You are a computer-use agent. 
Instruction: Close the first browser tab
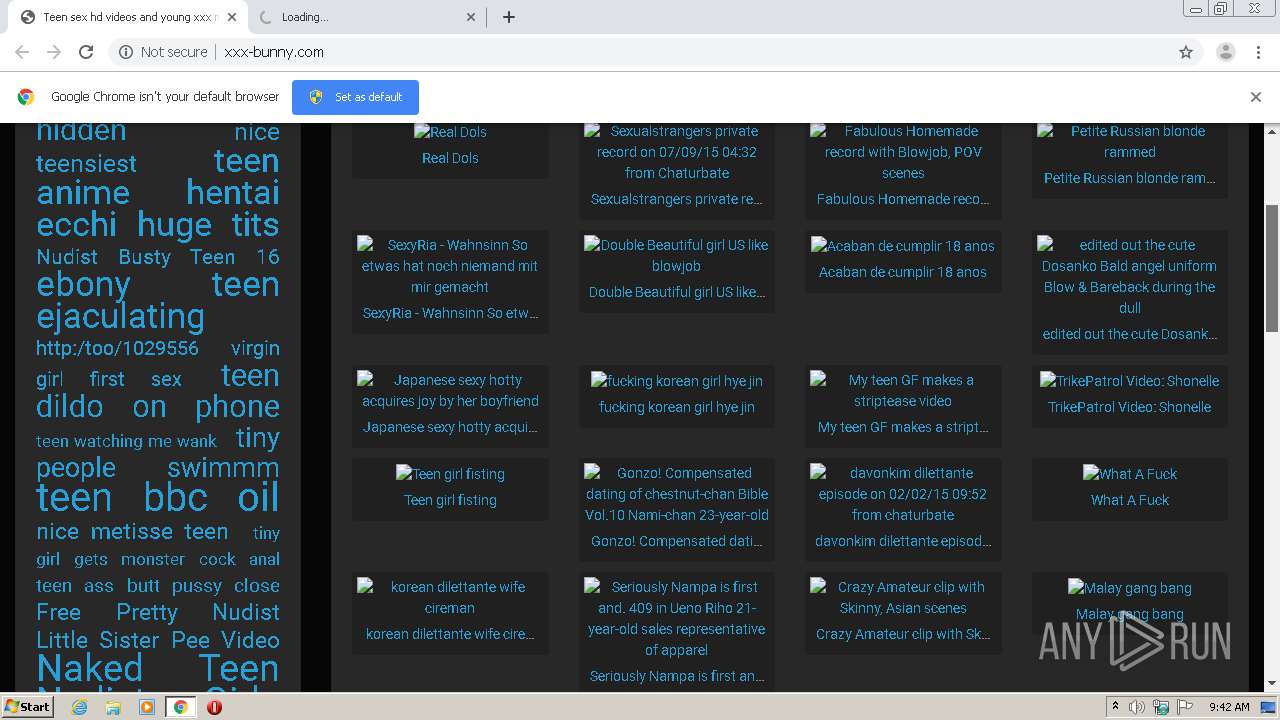tap(232, 17)
